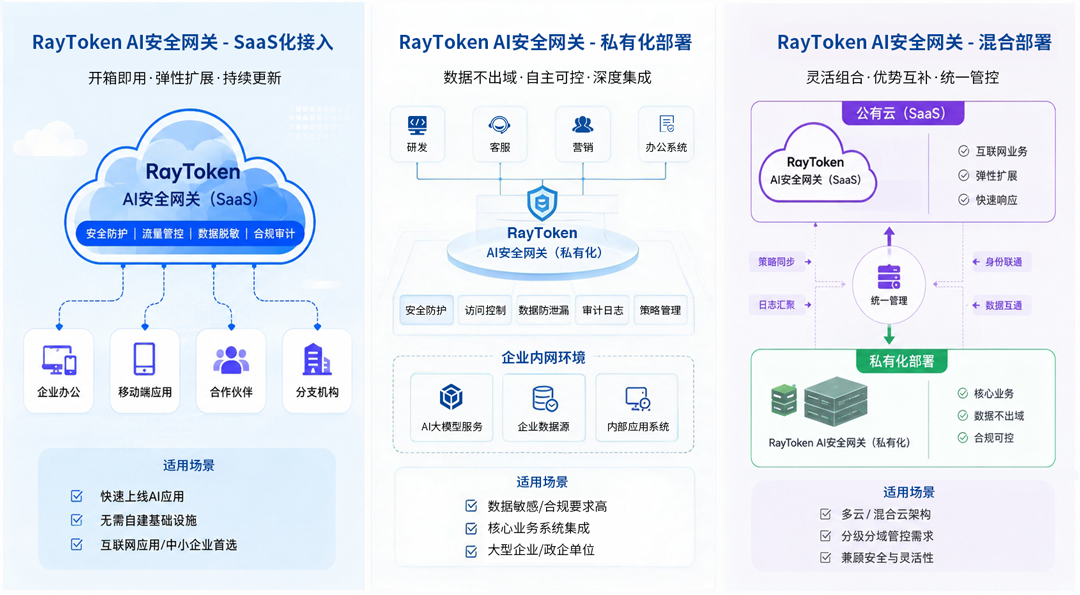Click the check mark beside 弹性扩展
The image size is (1080, 595).
(x=964, y=175)
